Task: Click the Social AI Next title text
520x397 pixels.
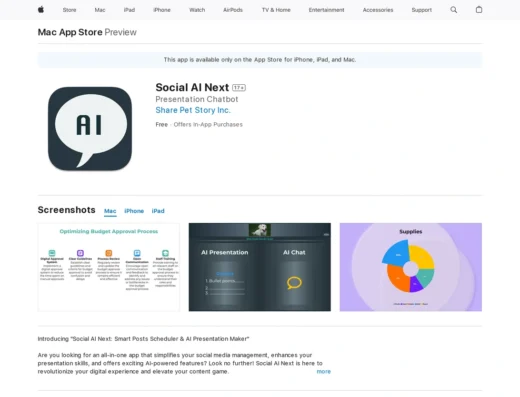Action: tap(192, 87)
